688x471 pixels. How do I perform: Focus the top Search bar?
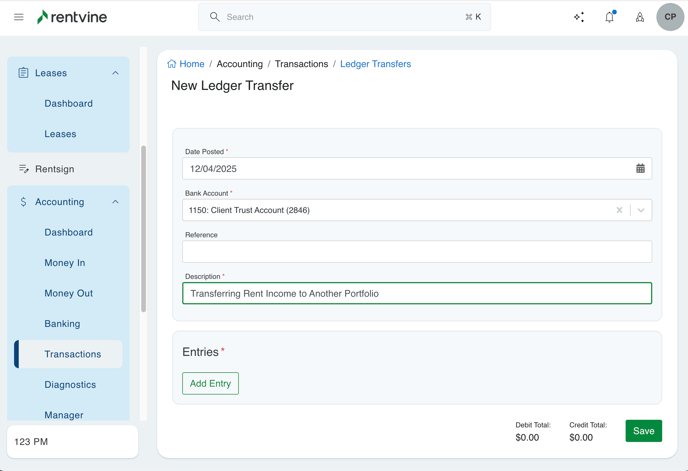(344, 17)
